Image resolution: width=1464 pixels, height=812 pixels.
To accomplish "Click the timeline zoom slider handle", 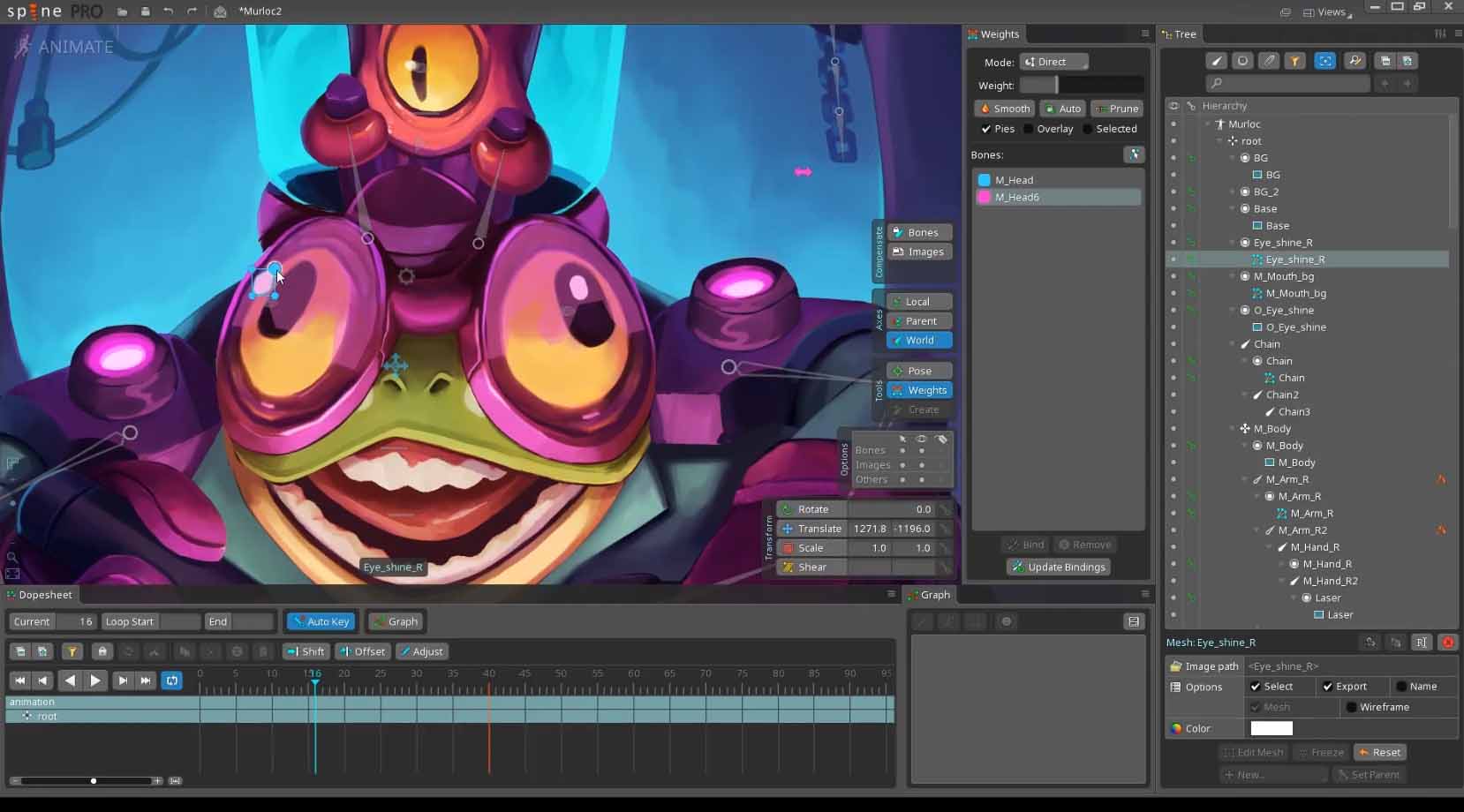I will click(94, 781).
